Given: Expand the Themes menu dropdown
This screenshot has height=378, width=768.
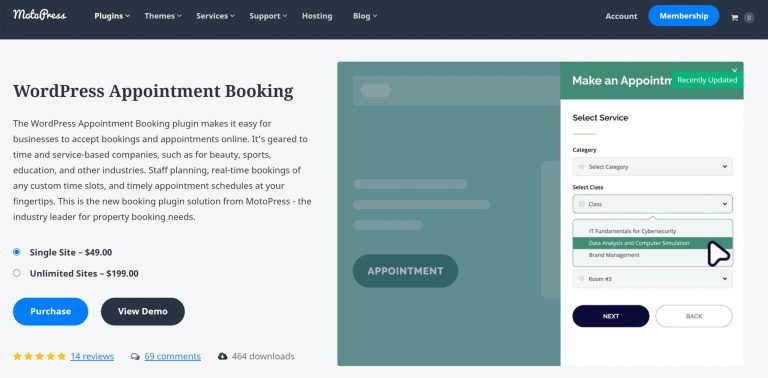Looking at the screenshot, I should [x=163, y=16].
